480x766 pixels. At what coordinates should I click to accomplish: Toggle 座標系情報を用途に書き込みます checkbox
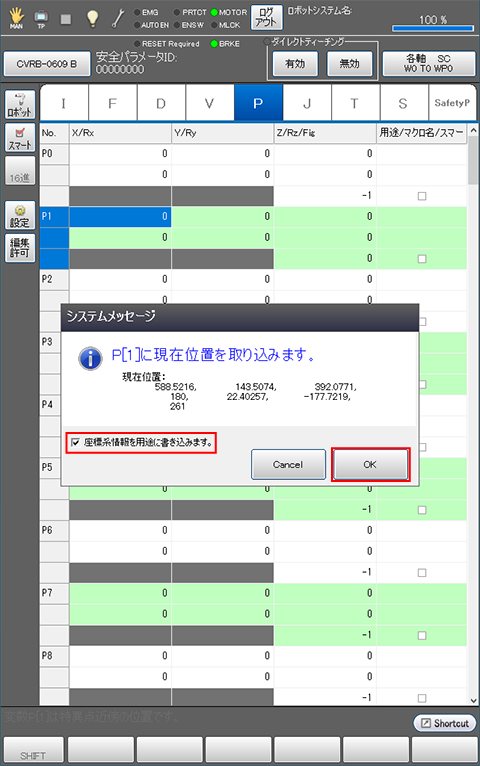(x=75, y=443)
